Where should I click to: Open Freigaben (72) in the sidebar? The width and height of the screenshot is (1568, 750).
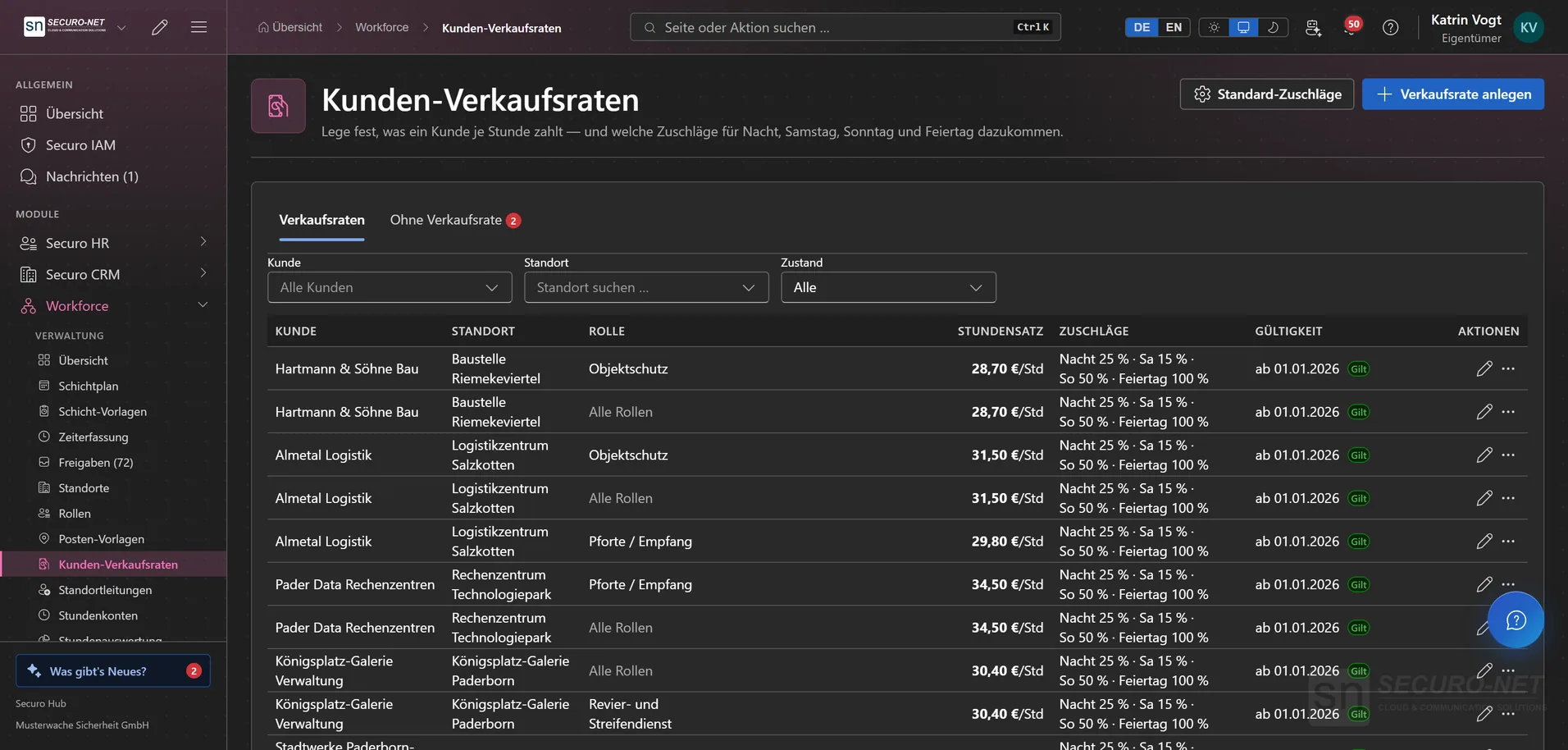(x=95, y=462)
